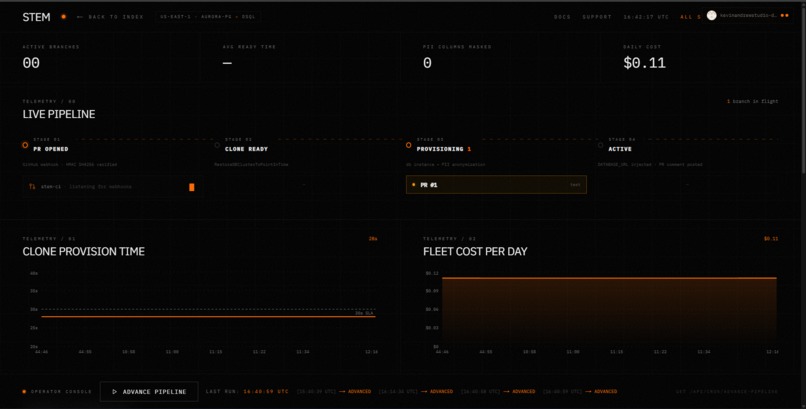Click the last ADVANCED log entry
The image size is (806, 409).
tap(606, 392)
